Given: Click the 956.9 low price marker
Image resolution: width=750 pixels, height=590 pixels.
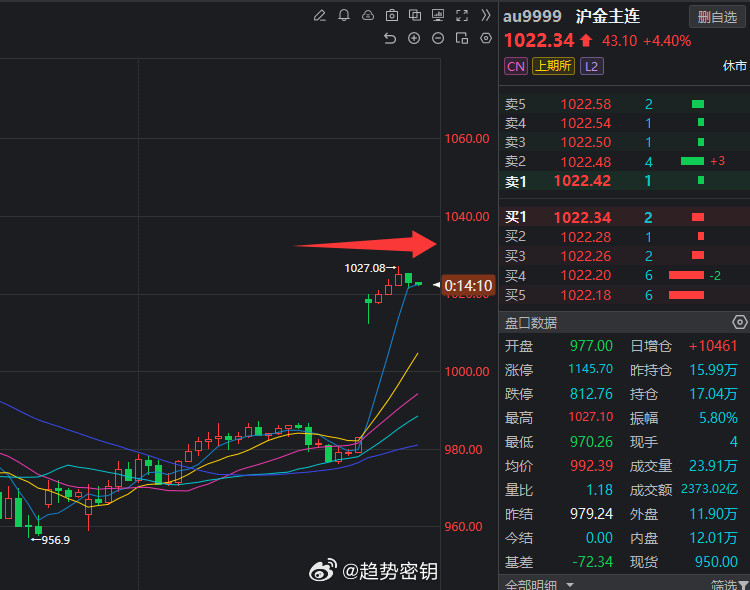Looking at the screenshot, I should [x=55, y=540].
